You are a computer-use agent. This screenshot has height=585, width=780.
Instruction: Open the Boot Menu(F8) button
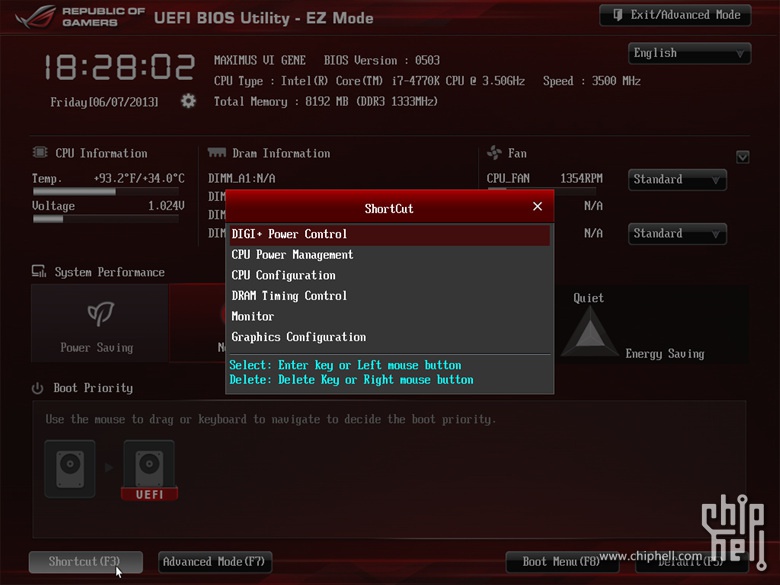pyautogui.click(x=562, y=562)
